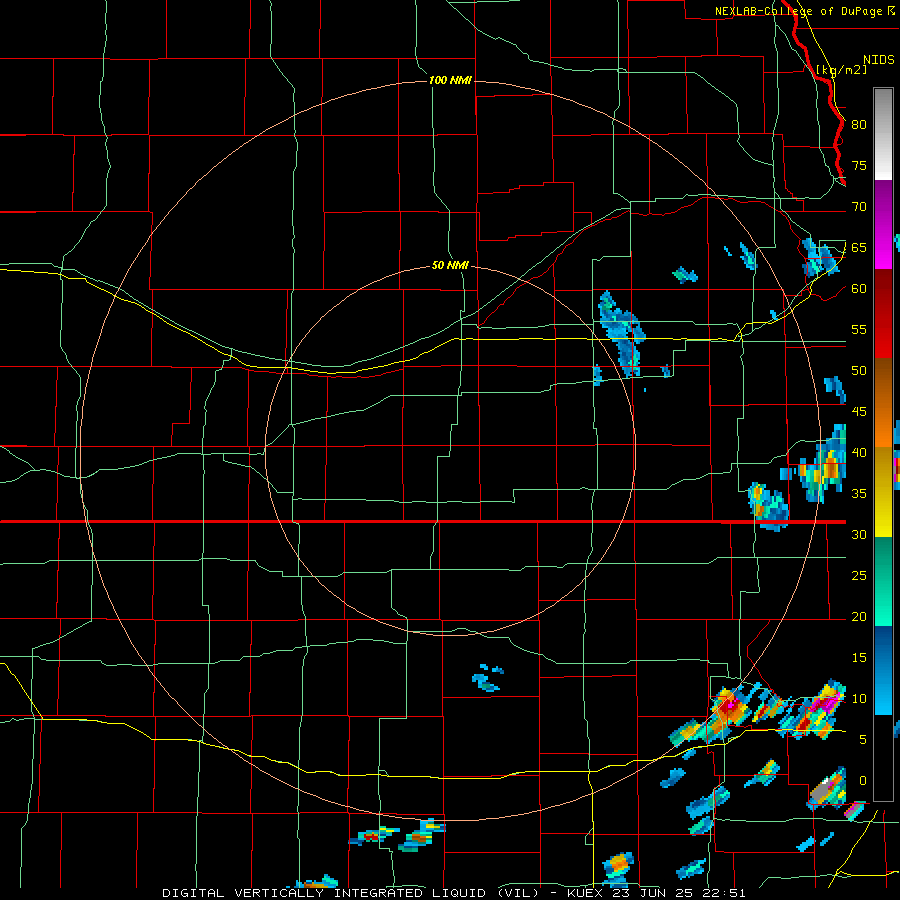Screen dimensions: 900x900
Task: Click the "70" value on the color scale
Action: coord(859,207)
